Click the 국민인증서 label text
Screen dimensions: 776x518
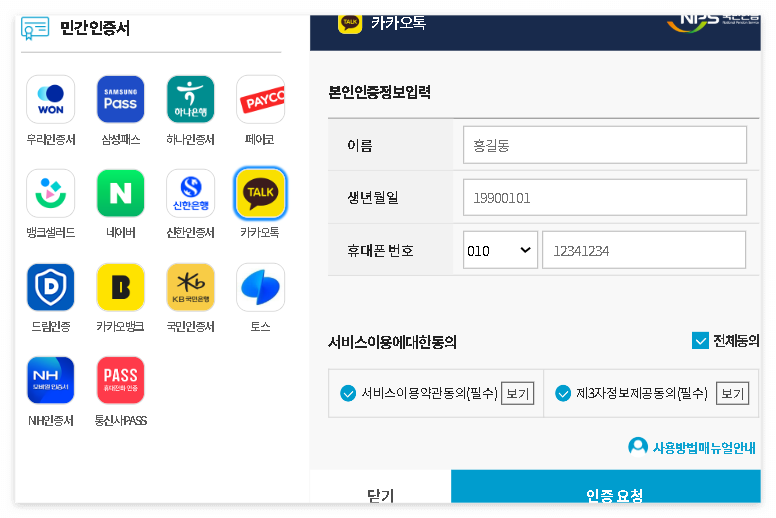191,327
